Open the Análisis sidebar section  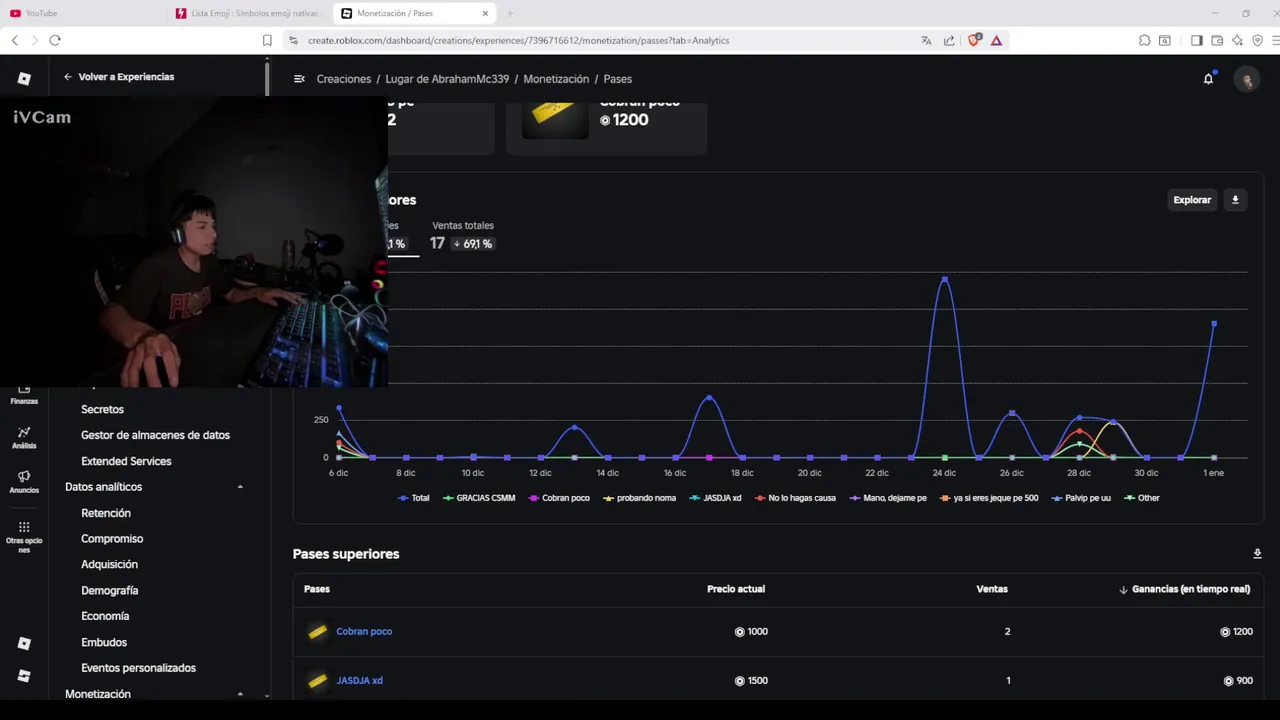point(24,437)
